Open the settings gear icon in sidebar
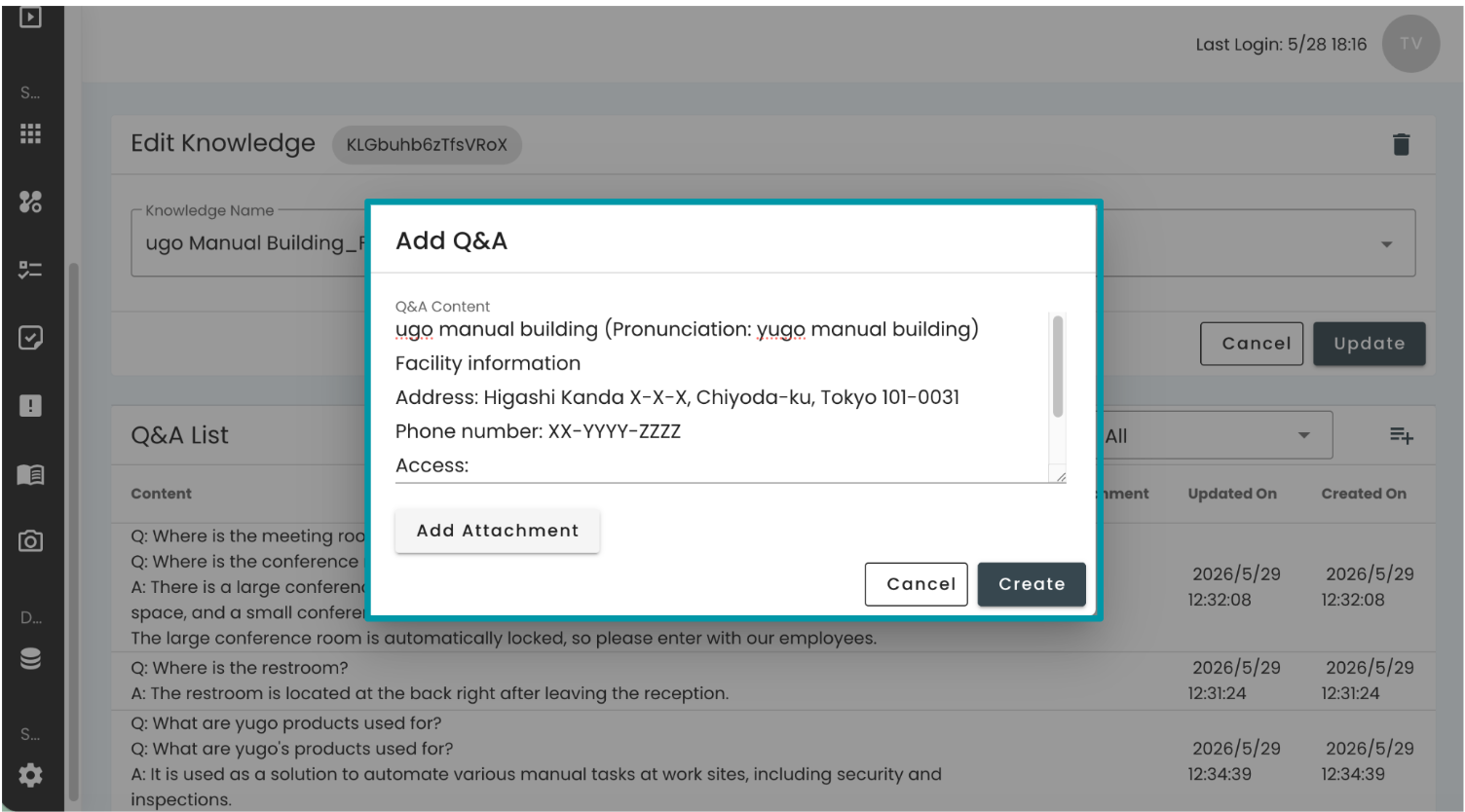Image resolution: width=1465 pixels, height=812 pixels. click(30, 775)
